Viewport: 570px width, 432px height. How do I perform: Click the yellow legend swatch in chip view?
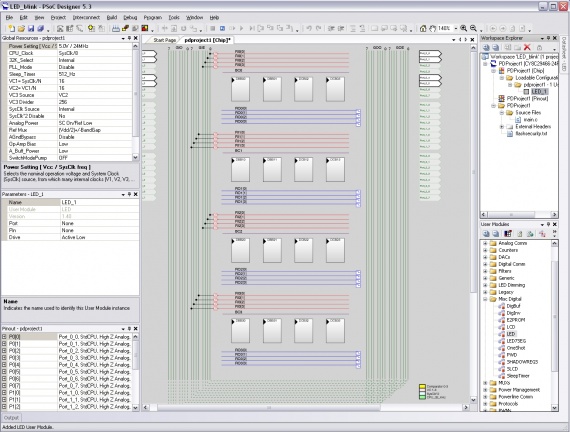point(422,387)
